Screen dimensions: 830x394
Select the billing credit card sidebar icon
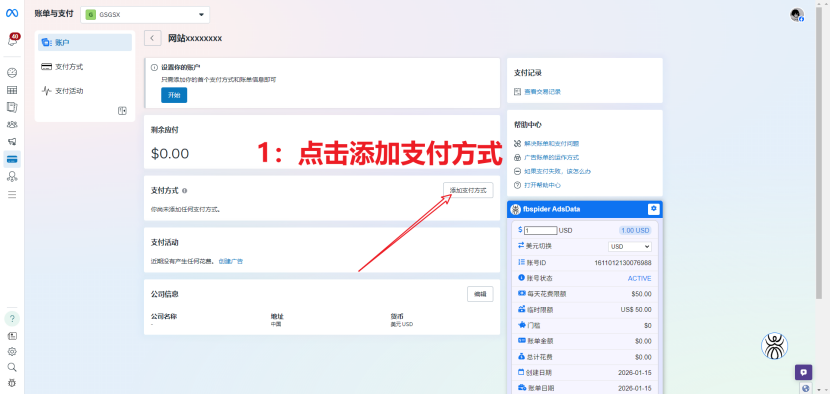coord(12,159)
